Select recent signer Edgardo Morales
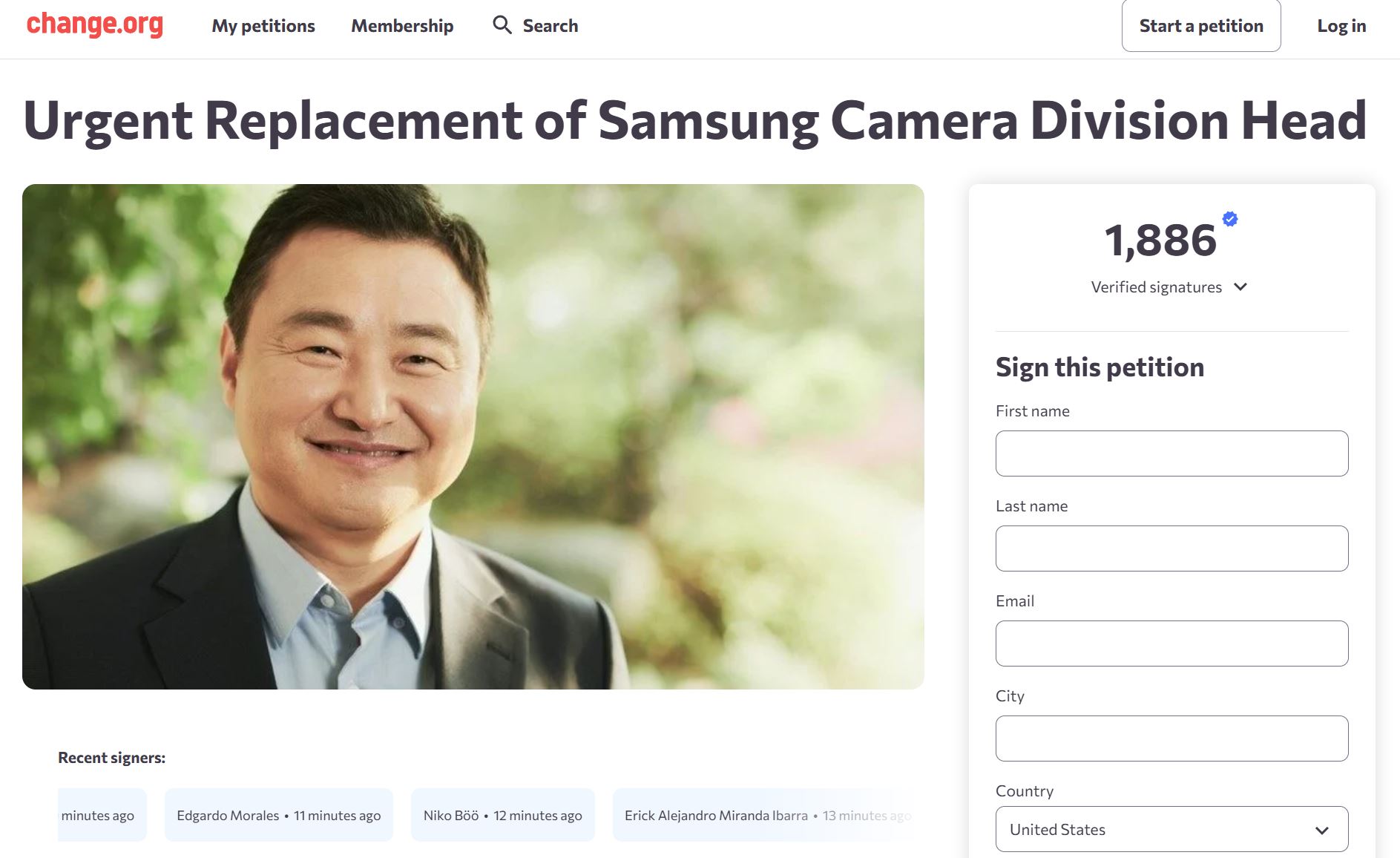This screenshot has width=1400, height=858. [x=279, y=815]
